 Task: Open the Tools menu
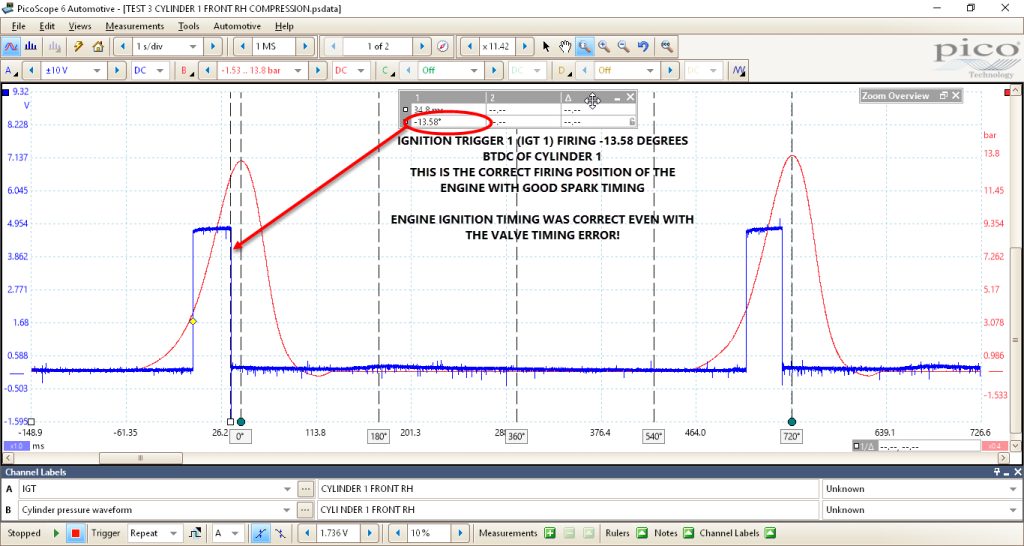click(x=189, y=26)
